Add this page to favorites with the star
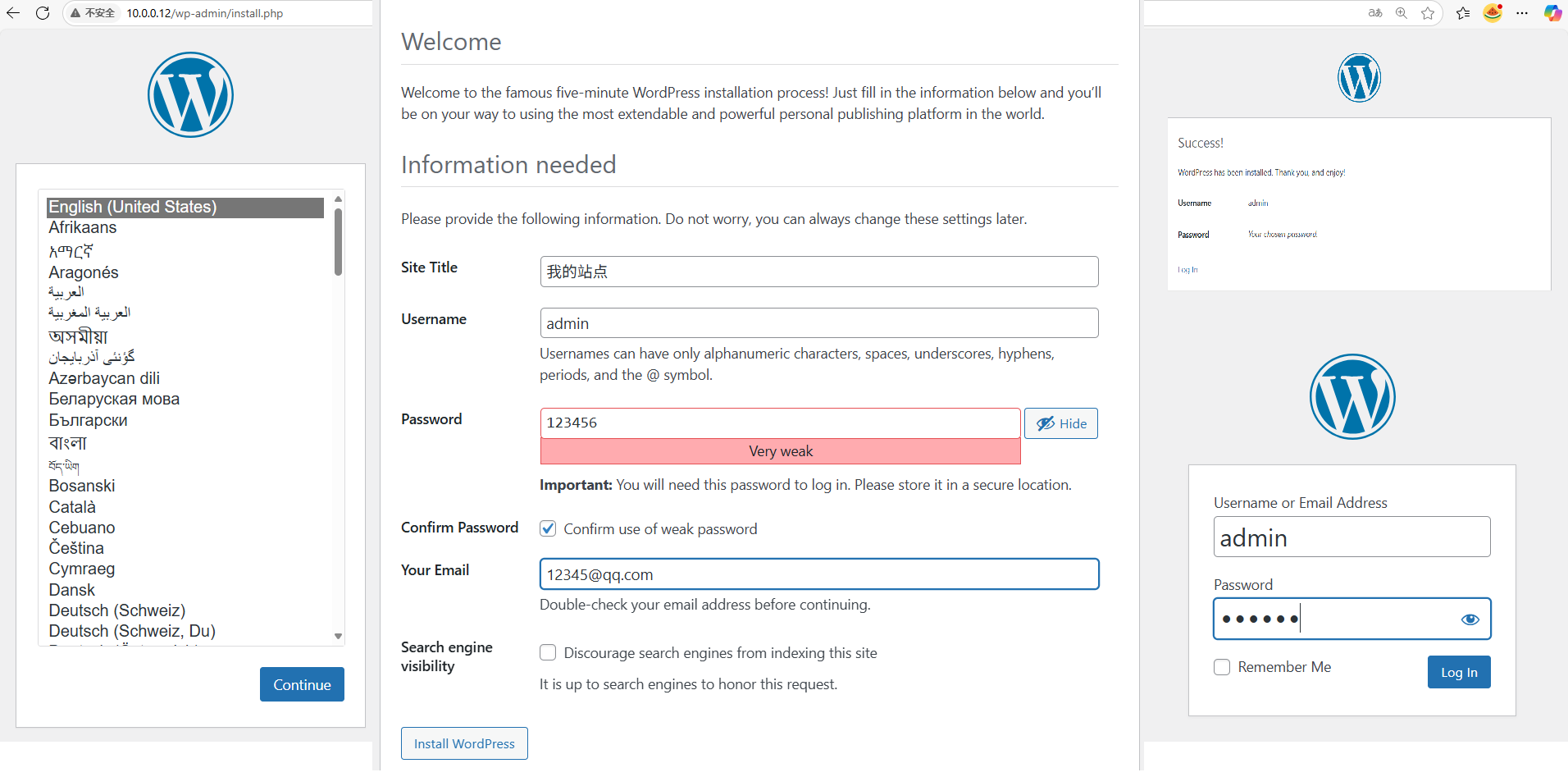The width and height of the screenshot is (1568, 777). click(x=1428, y=13)
